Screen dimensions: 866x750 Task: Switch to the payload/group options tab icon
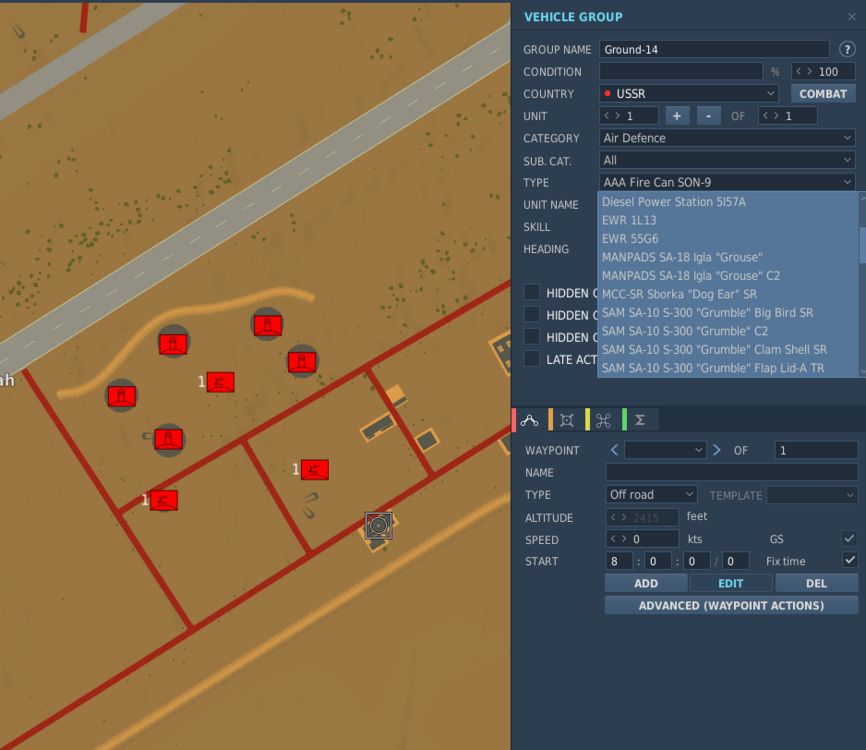(603, 420)
